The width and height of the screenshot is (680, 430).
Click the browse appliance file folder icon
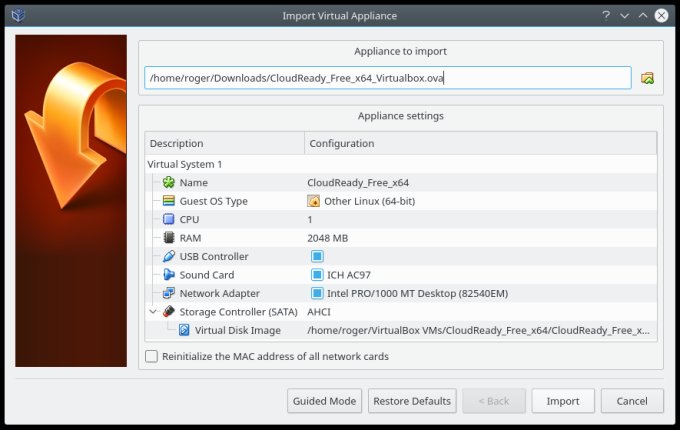tap(647, 78)
